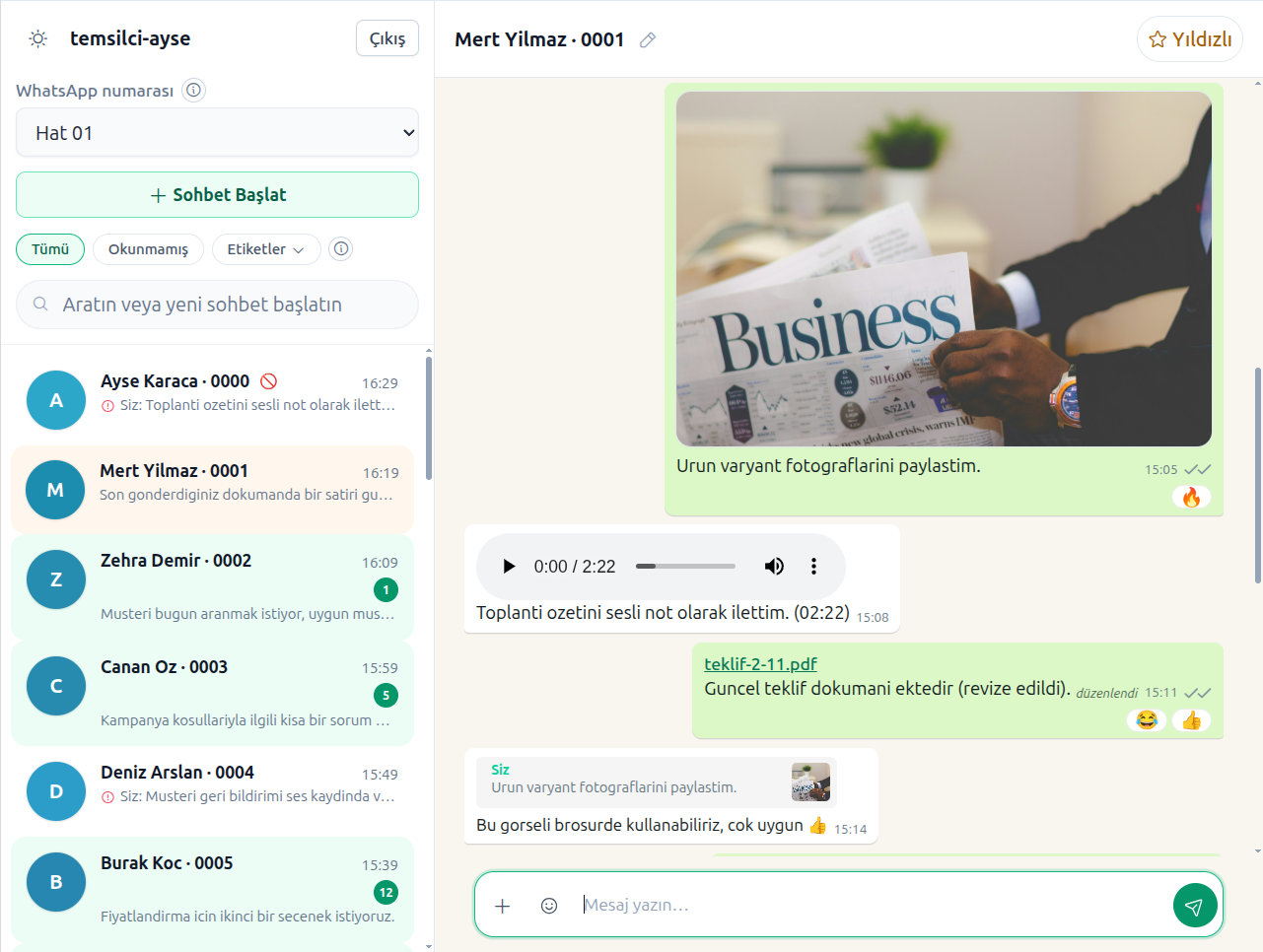
Task: Click double-check ticks at 15:05 message
Action: point(1198,470)
